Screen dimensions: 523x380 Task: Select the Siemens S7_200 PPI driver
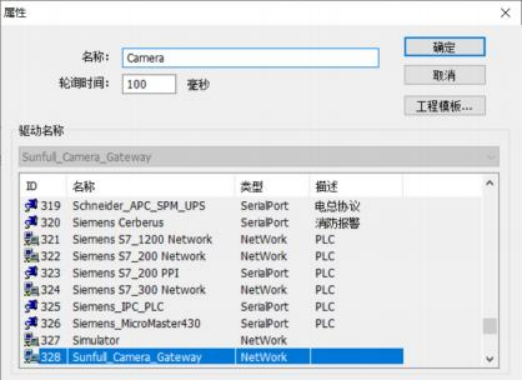click(x=126, y=273)
